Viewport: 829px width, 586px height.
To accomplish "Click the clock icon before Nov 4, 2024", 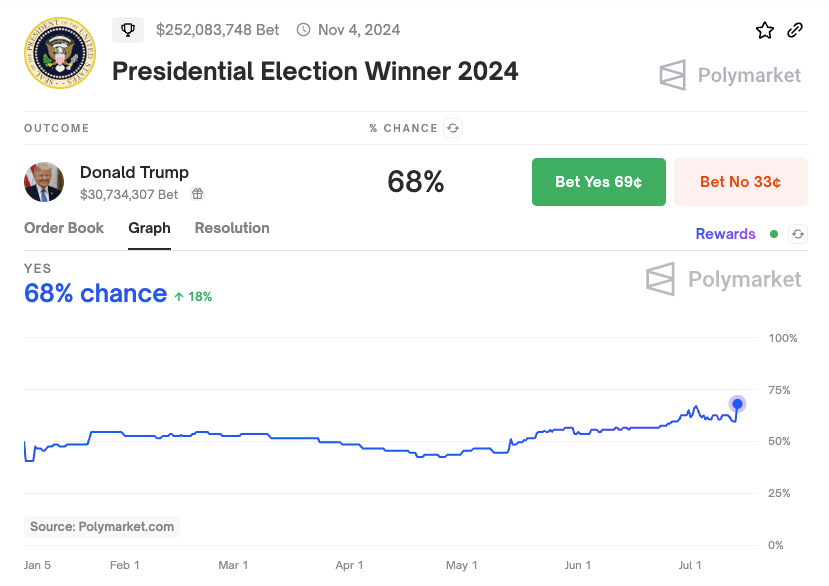I will point(304,30).
